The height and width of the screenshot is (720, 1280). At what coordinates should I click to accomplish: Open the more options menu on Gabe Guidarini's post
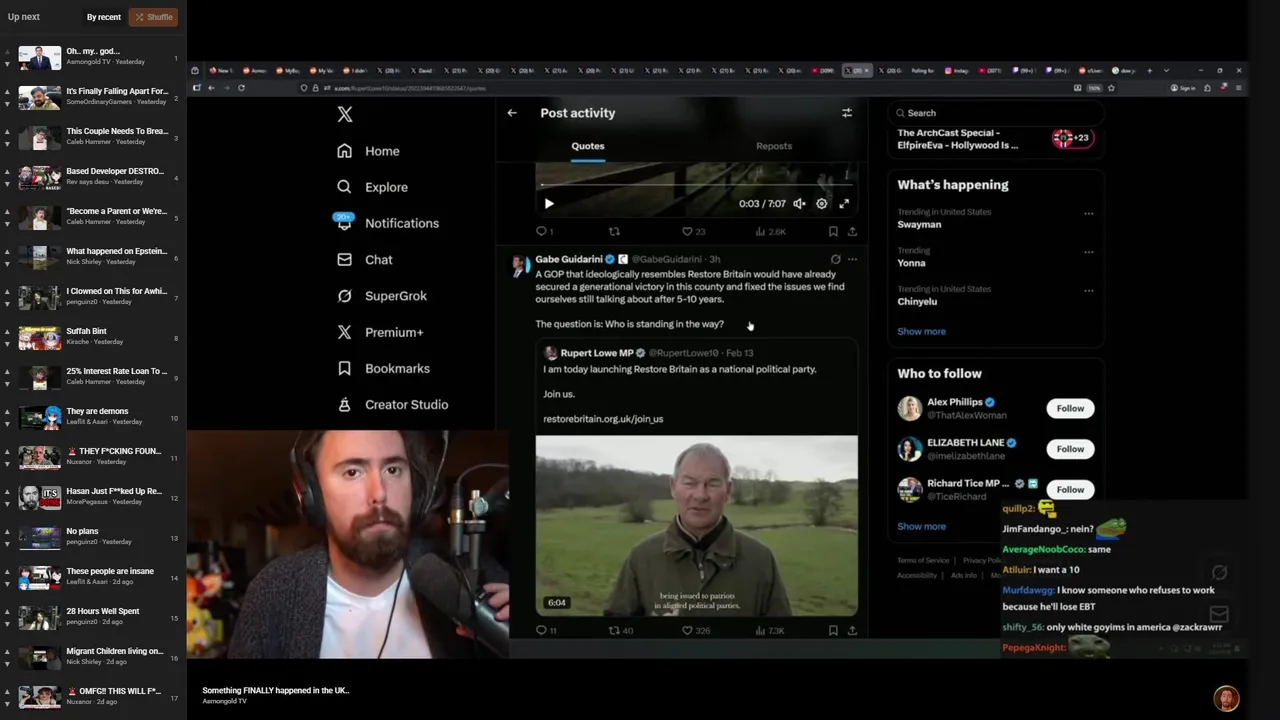point(852,259)
